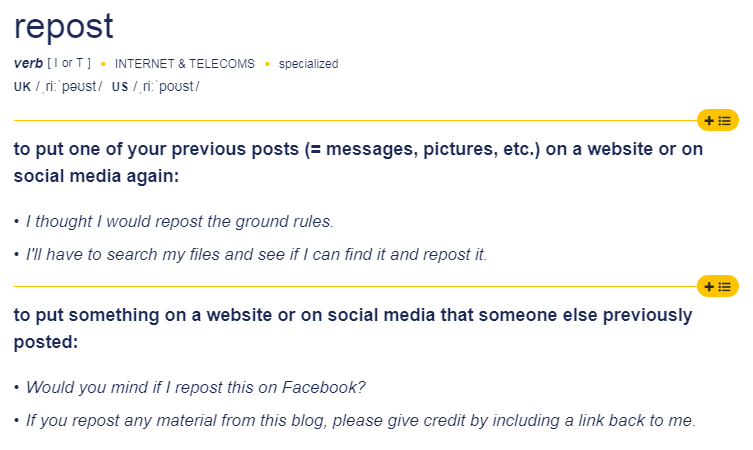The image size is (753, 450).
Task: Click the UK phonetic transcription /ˌriːˈpəʊst/
Action: 69,86
